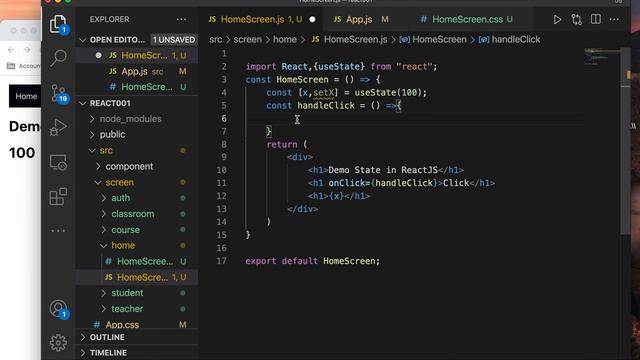Select HomeScreen.js file under home folder
Viewport: 640px width, 360px height.
pos(138,277)
